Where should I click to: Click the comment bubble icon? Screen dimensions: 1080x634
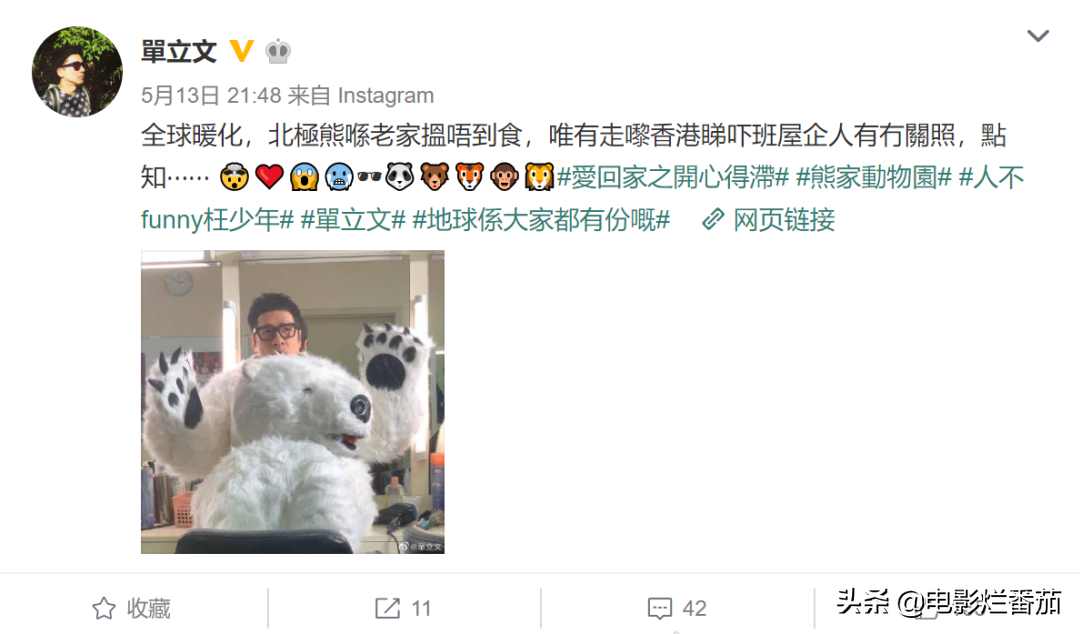coord(659,609)
